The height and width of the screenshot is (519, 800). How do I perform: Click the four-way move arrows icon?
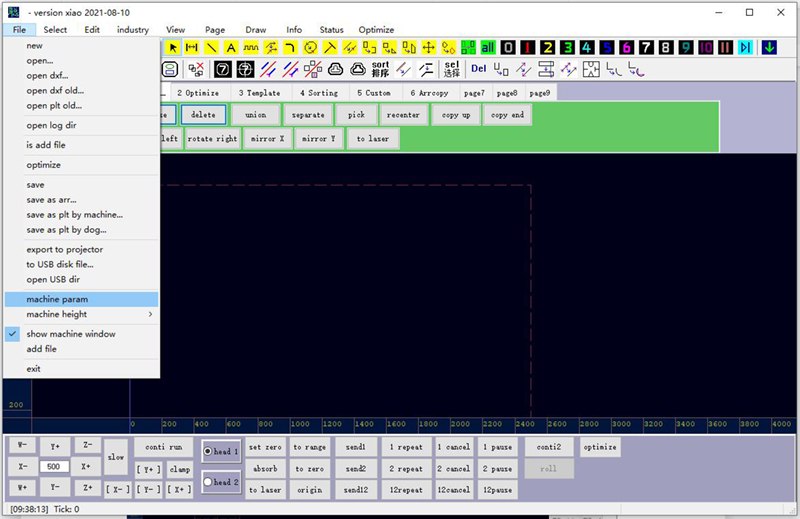(429, 48)
